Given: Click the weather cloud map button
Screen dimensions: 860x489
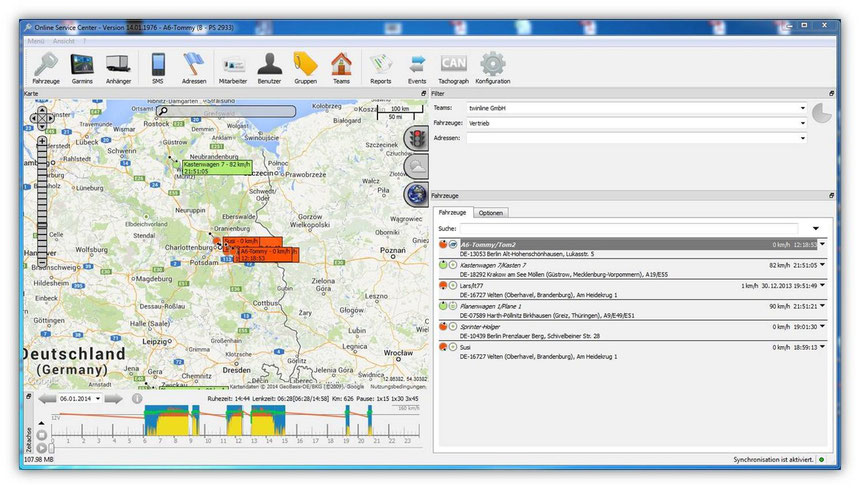Looking at the screenshot, I should click(x=416, y=166).
